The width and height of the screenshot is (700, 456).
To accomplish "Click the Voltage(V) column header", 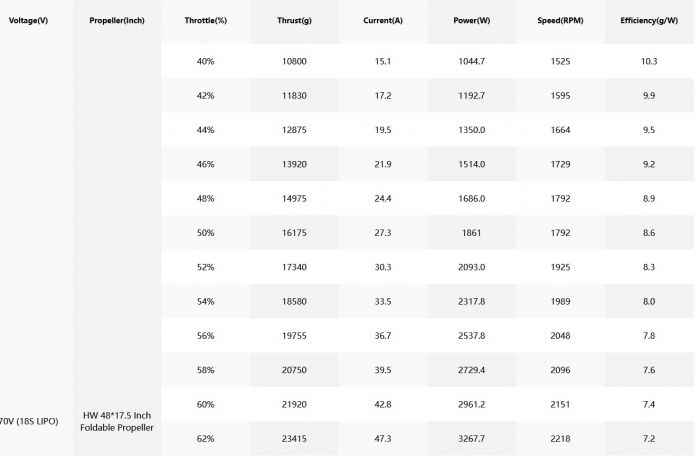I will click(x=28, y=21).
